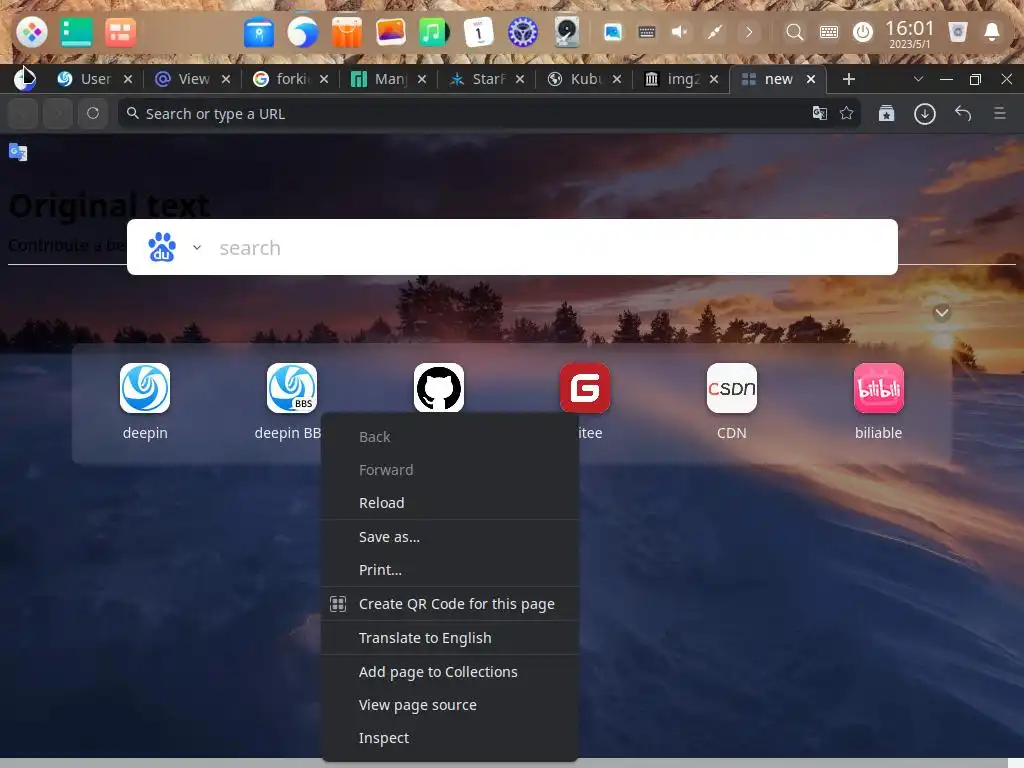Collapse shortcuts with the round chevron button
This screenshot has height=768, width=1024.
[x=941, y=312]
